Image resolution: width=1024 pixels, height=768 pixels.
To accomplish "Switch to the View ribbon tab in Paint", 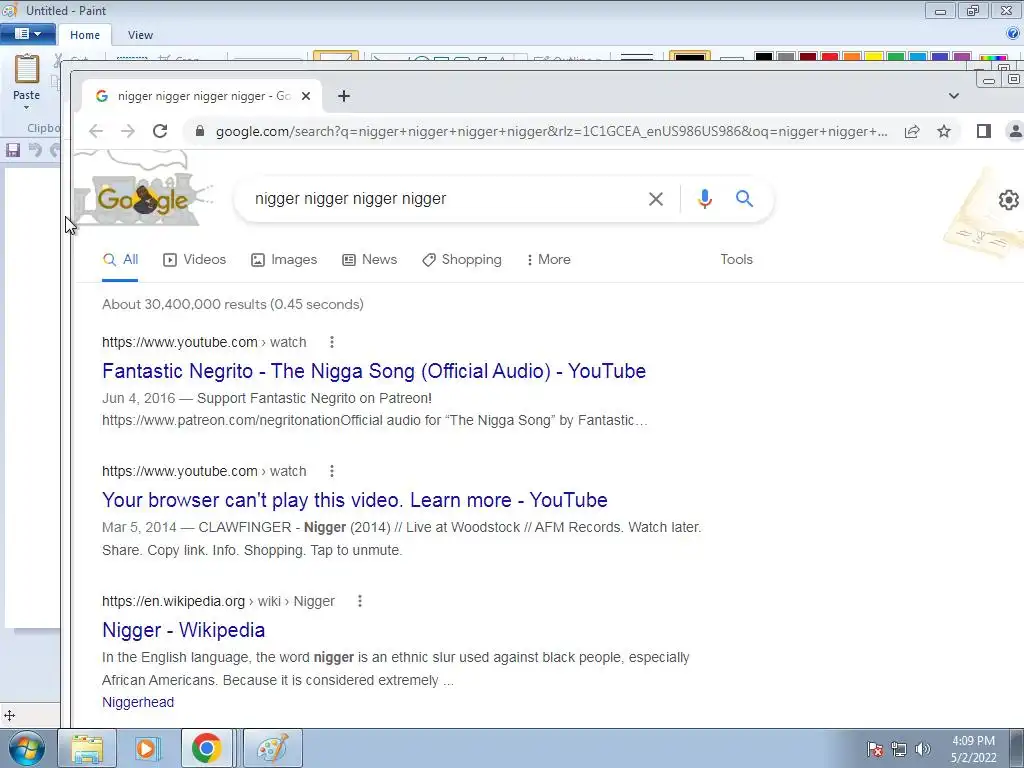I will pos(140,35).
